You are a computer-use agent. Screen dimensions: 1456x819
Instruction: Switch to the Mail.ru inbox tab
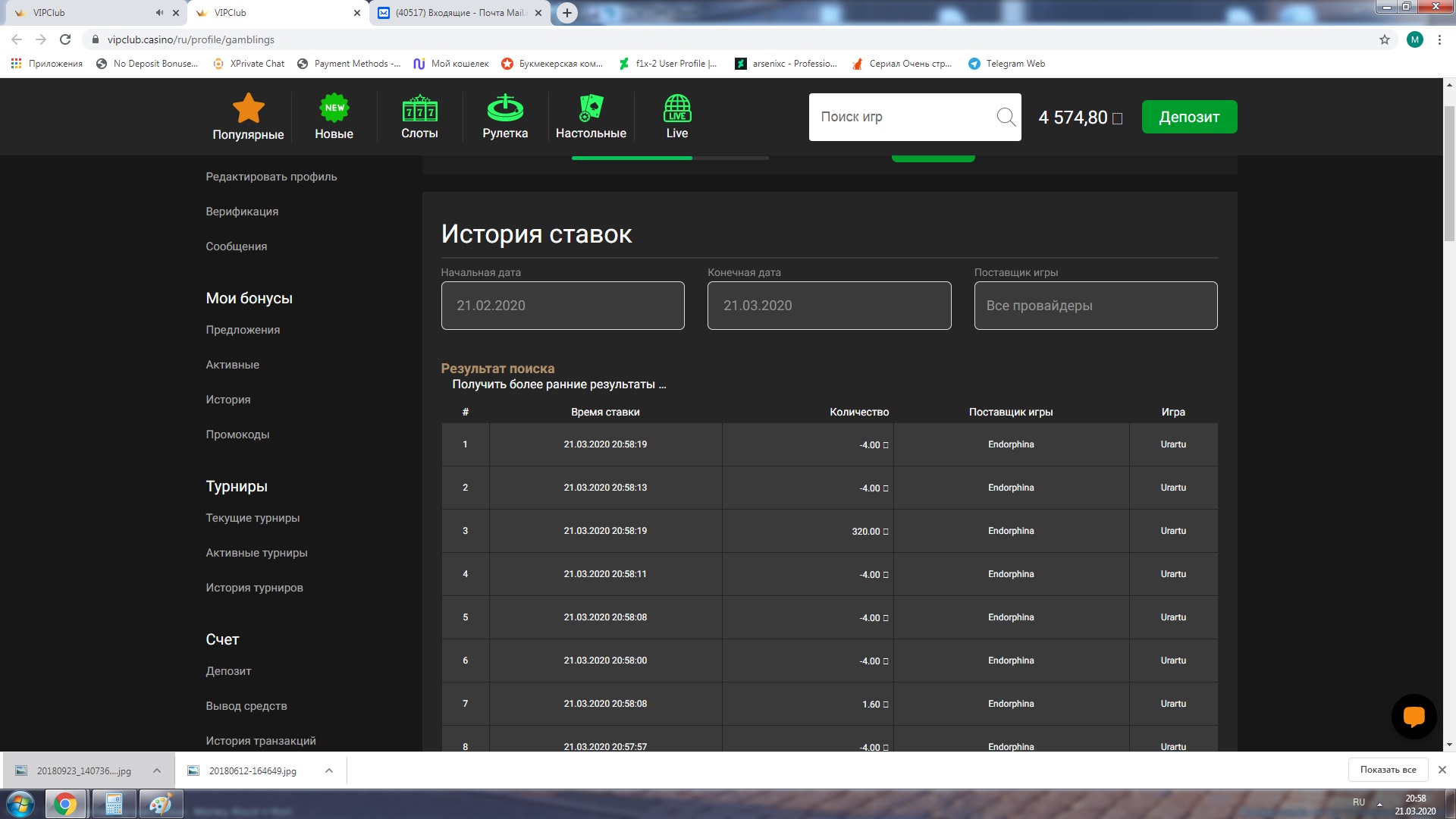(460, 13)
